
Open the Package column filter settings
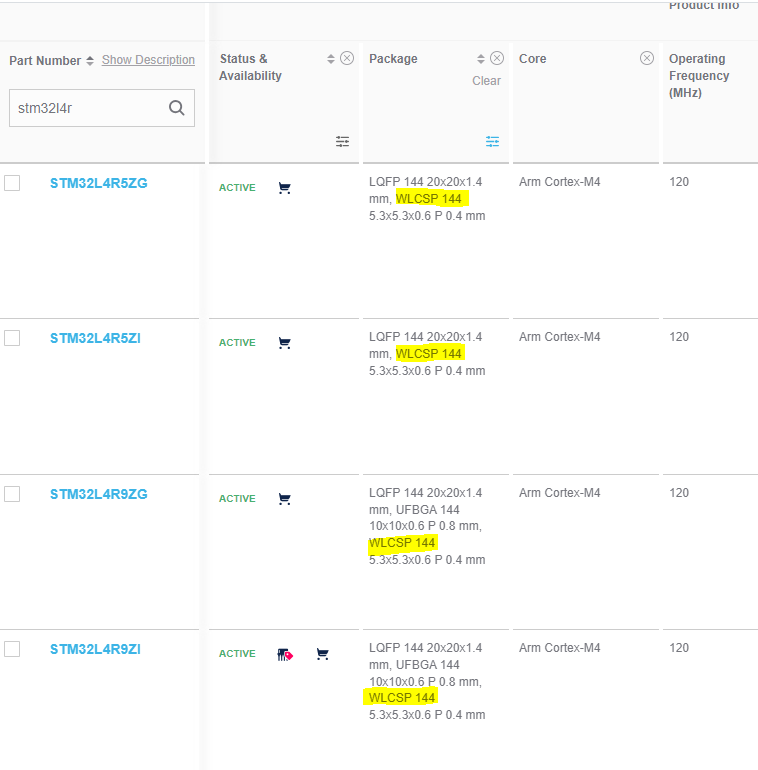pyautogui.click(x=492, y=142)
